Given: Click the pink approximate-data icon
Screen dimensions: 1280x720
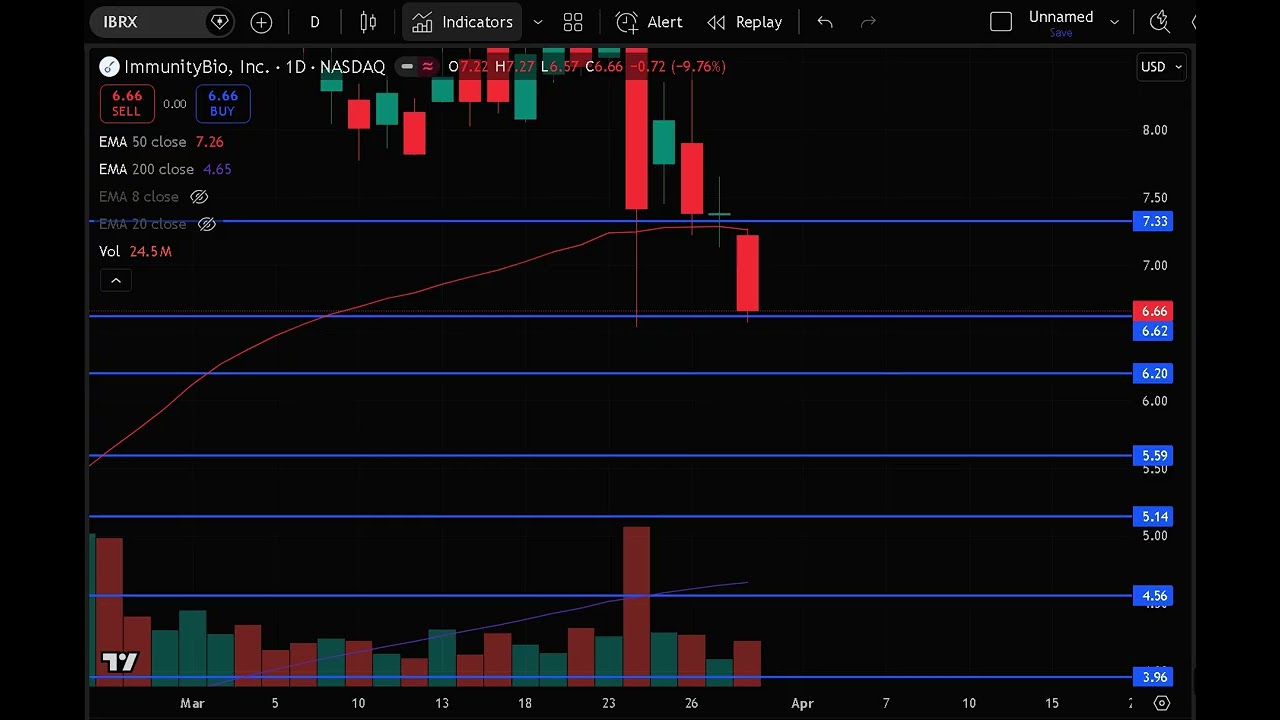Looking at the screenshot, I should click(427, 67).
